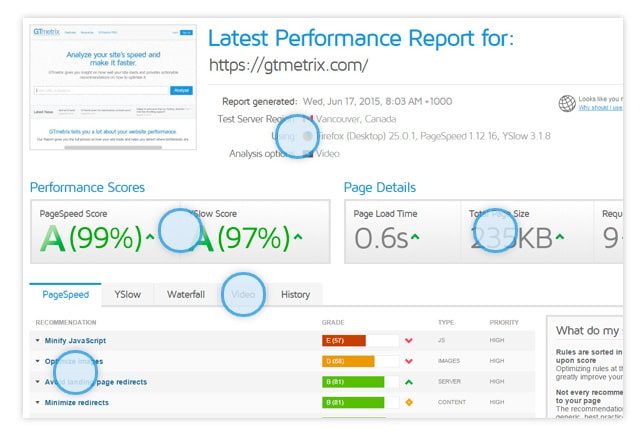This screenshot has width=643, height=438.
Task: Click the CONTENT type cell
Action: point(451,402)
